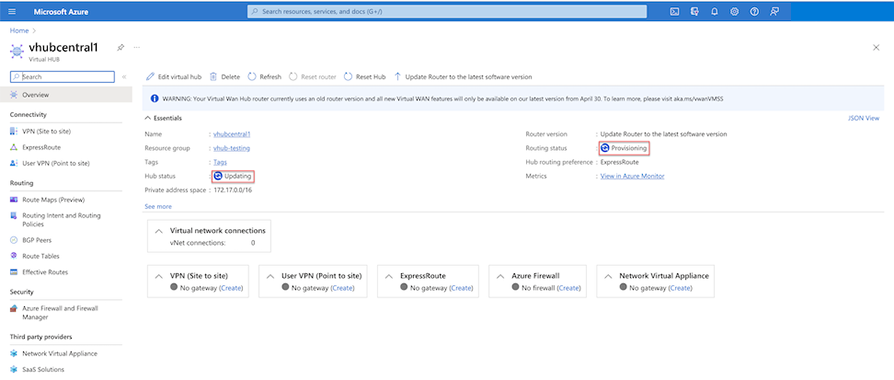Screen dimensions: 894x380
Task: Click Delete in the toolbar
Action: pyautogui.click(x=225, y=76)
